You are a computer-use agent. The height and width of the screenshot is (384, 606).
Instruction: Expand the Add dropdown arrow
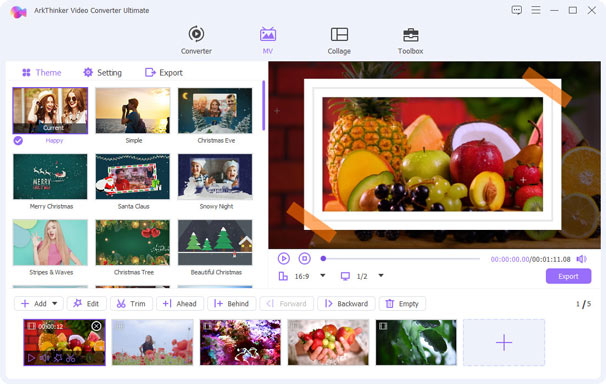click(x=55, y=304)
